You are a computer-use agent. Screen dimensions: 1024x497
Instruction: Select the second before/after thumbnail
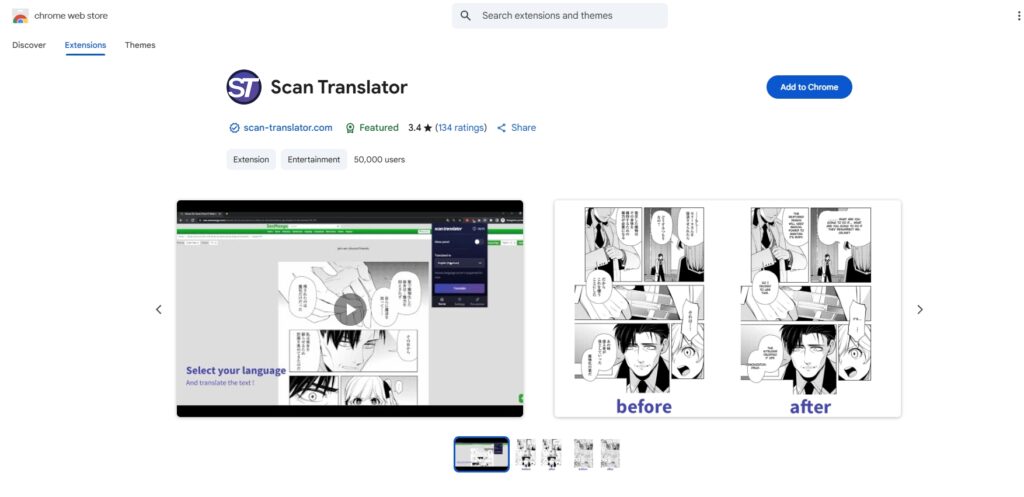coord(539,454)
